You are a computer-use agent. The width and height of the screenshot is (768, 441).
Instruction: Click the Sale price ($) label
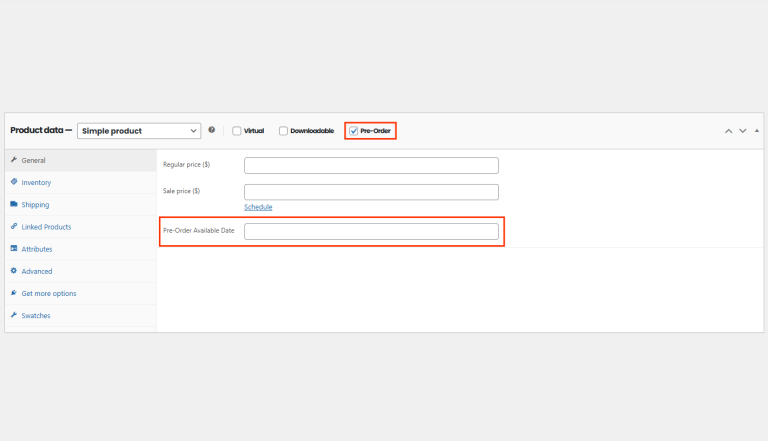(182, 191)
